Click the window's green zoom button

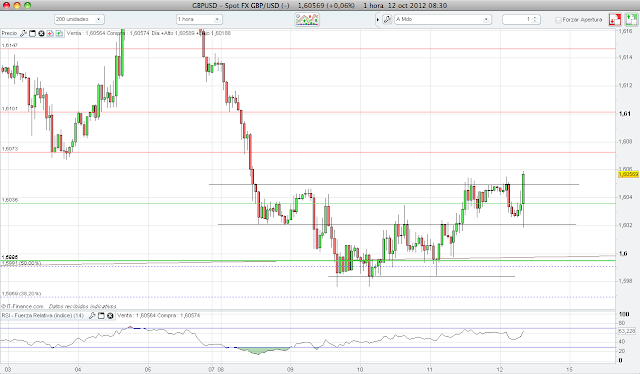pos(27,5)
